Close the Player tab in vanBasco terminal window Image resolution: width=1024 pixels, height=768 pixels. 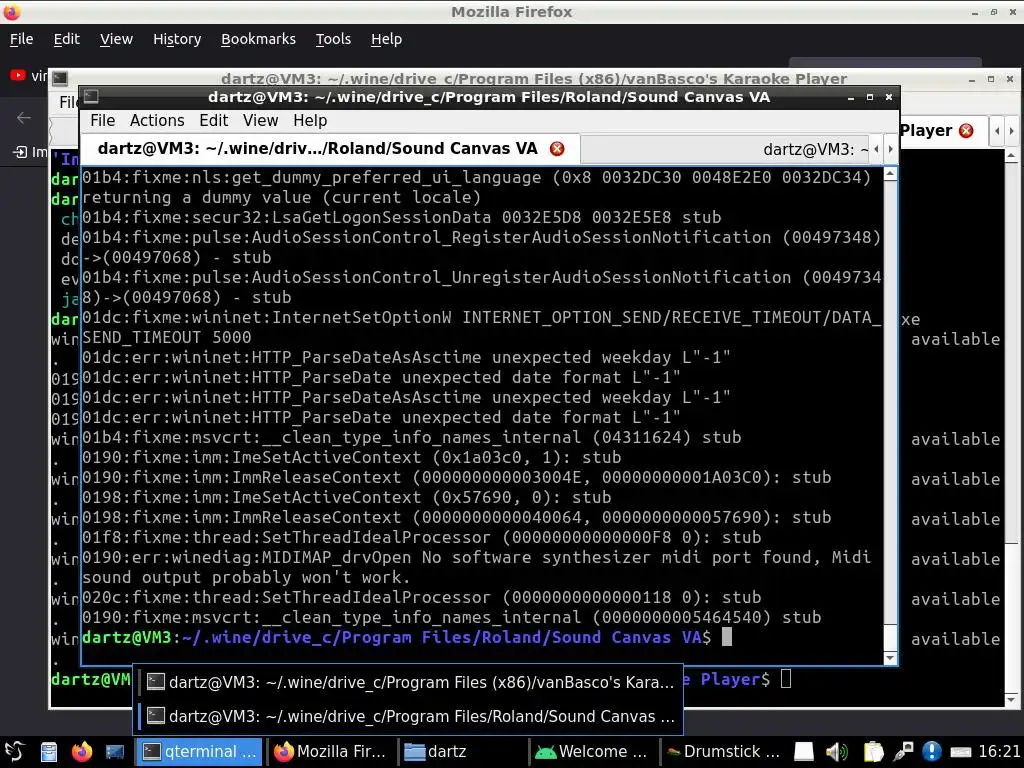pos(966,131)
